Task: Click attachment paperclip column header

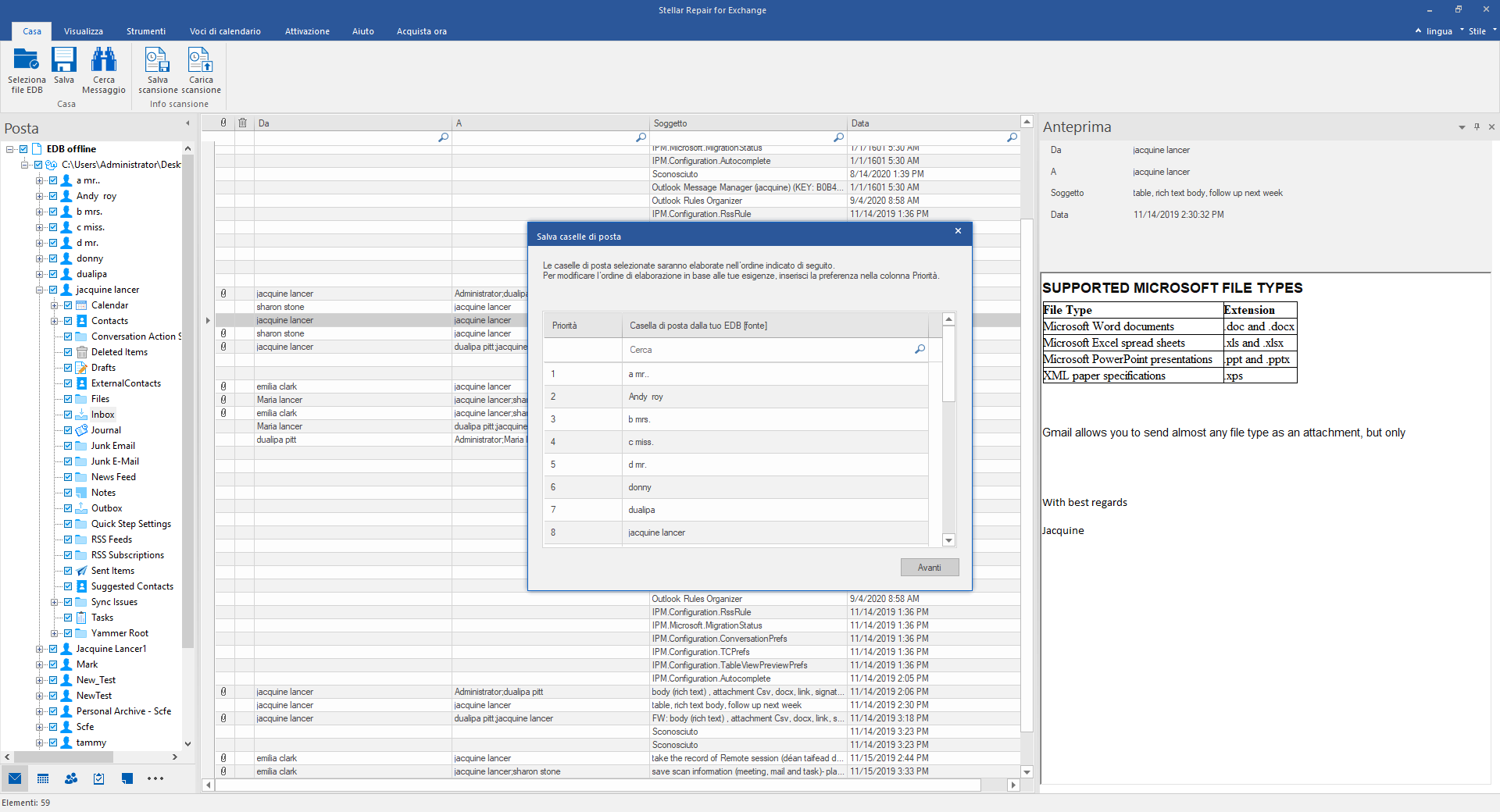Action: point(223,123)
